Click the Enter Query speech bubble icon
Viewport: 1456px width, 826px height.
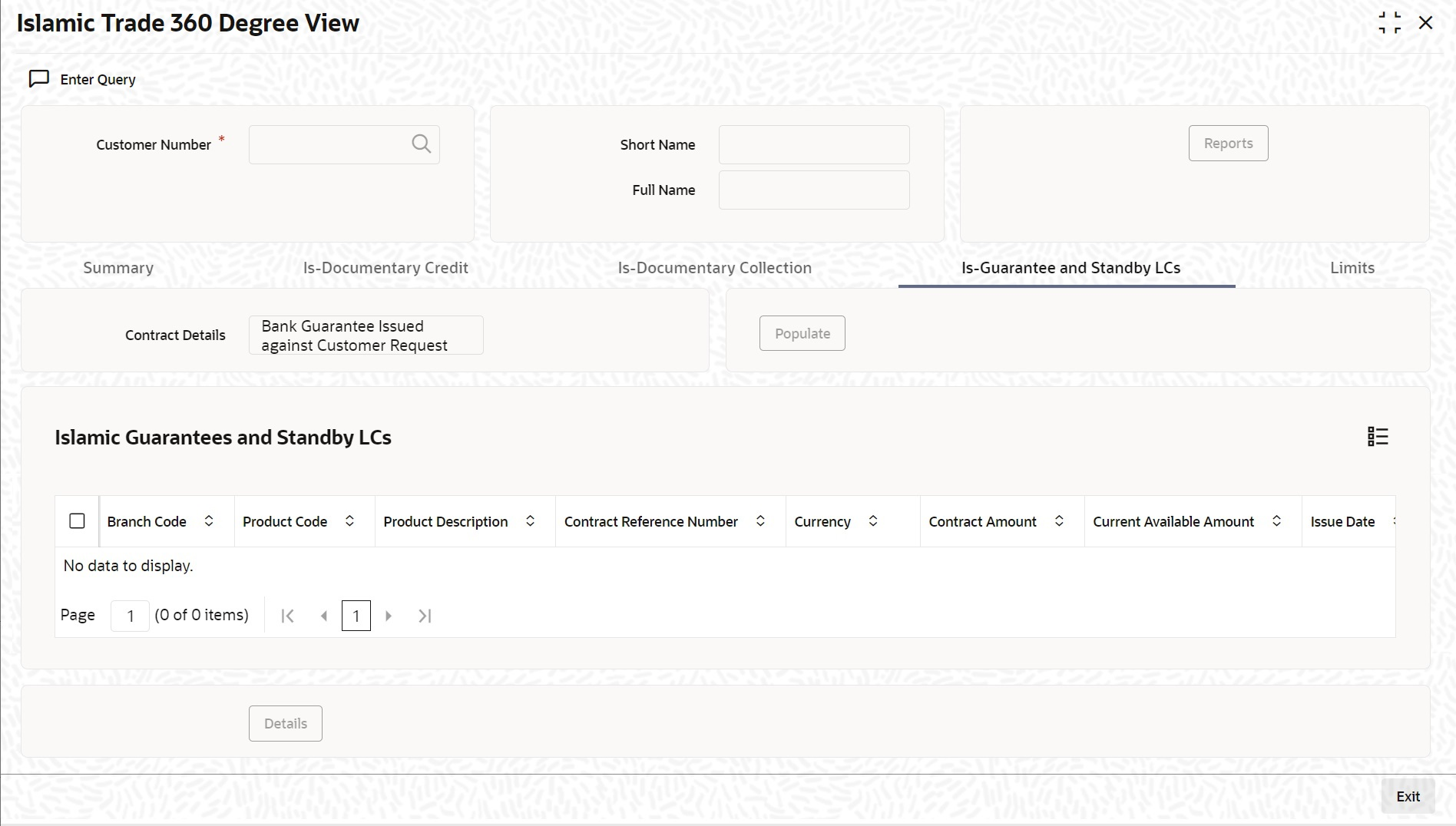click(38, 79)
